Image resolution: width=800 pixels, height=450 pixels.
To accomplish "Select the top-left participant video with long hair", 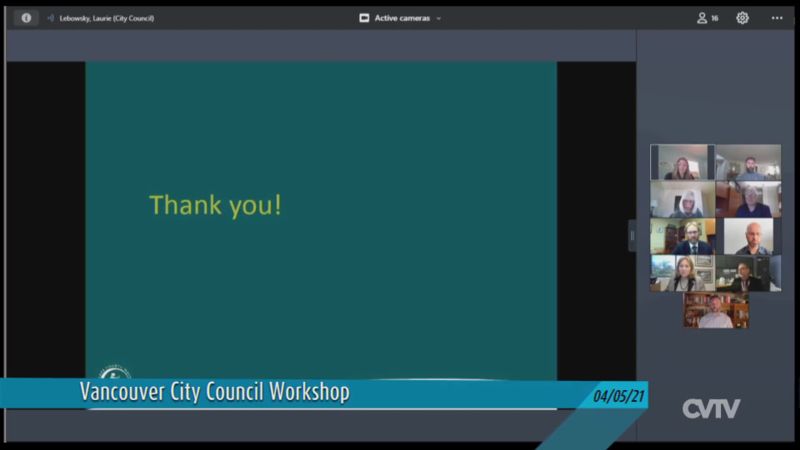I will coord(682,162).
